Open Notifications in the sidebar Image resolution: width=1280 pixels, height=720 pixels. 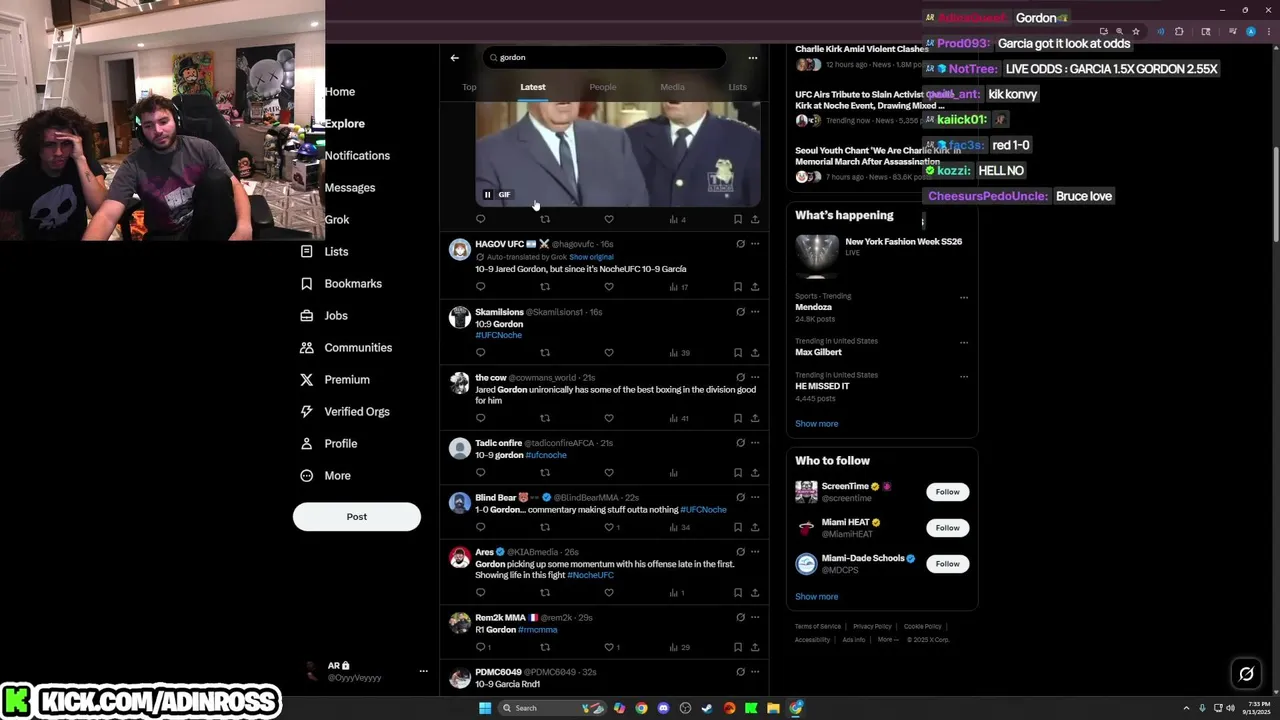[357, 156]
